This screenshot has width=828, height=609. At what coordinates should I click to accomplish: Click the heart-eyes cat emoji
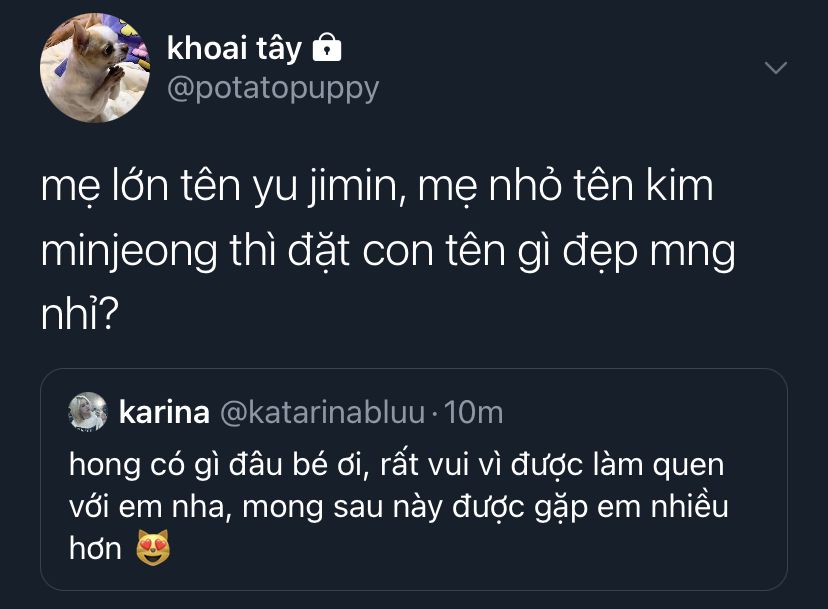coord(153,548)
